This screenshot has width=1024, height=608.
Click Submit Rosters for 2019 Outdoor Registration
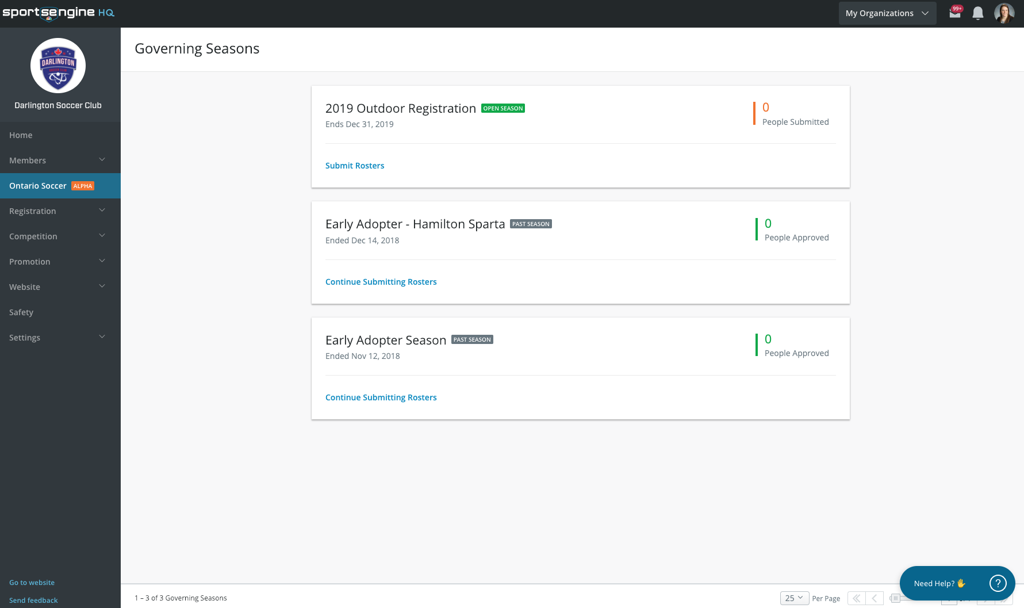(354, 166)
